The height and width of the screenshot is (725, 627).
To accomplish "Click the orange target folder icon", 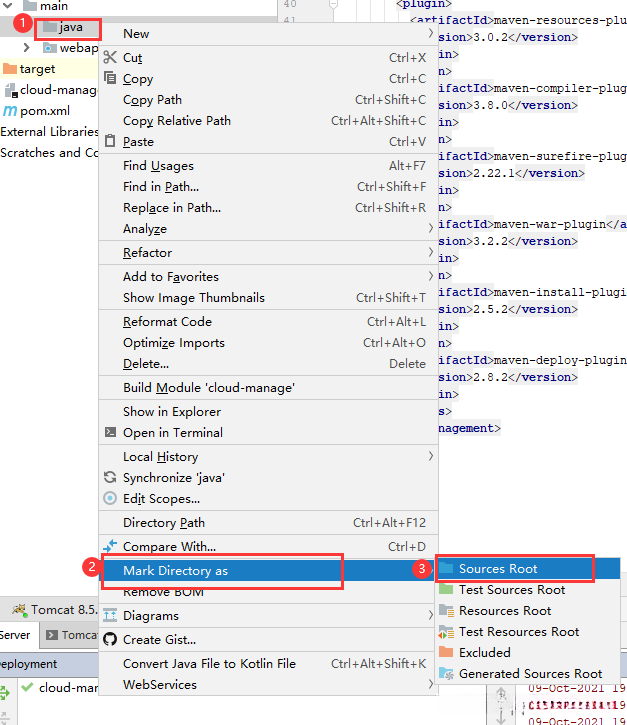I will click(x=10, y=68).
